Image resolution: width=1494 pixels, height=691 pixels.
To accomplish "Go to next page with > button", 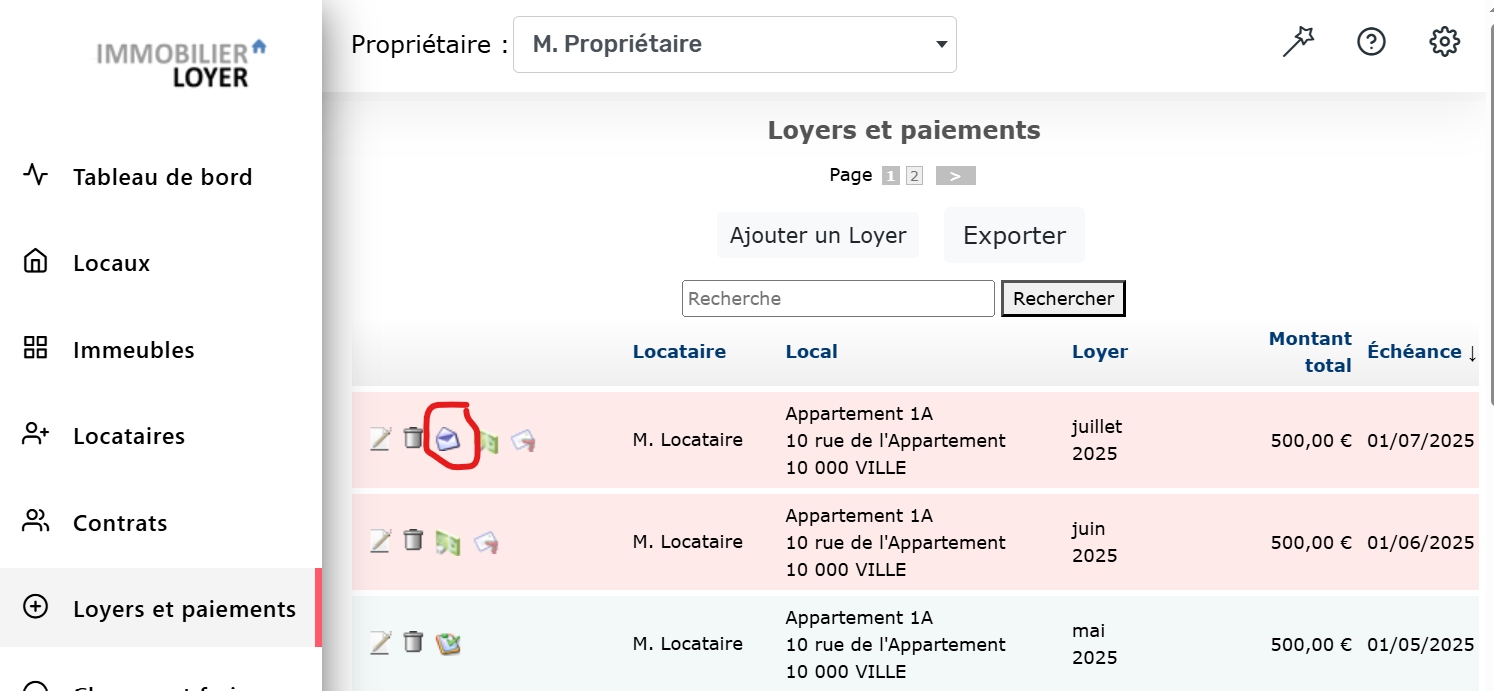I will pyautogui.click(x=955, y=176).
